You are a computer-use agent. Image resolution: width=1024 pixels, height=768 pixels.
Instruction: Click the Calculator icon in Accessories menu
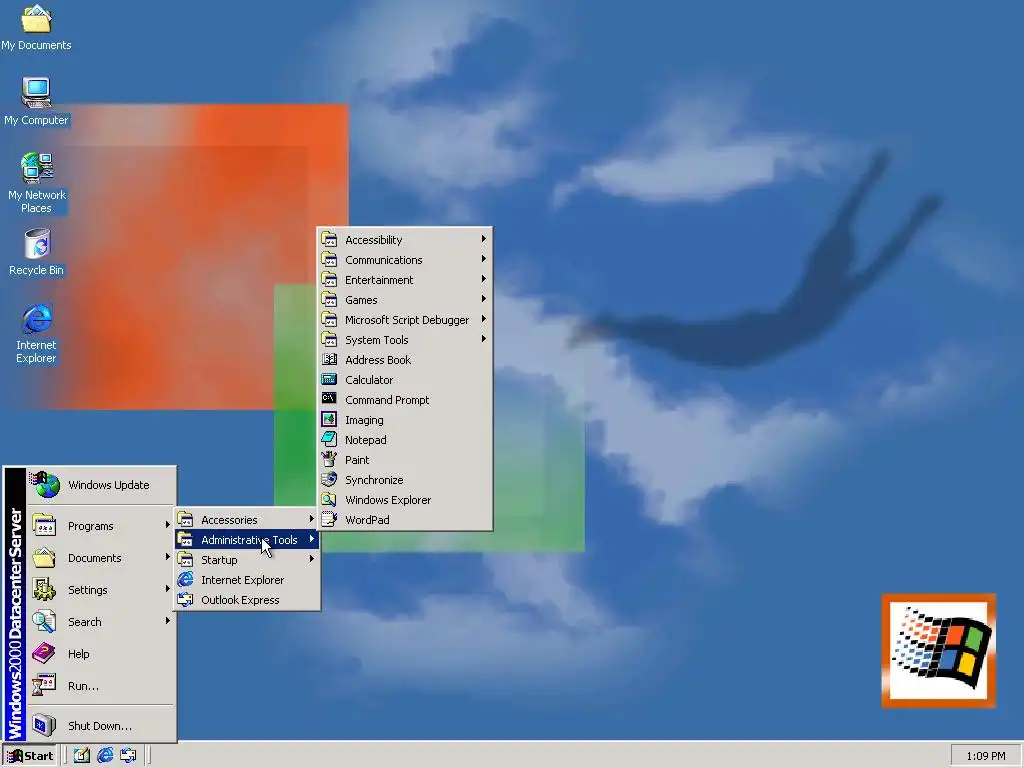pyautogui.click(x=329, y=379)
